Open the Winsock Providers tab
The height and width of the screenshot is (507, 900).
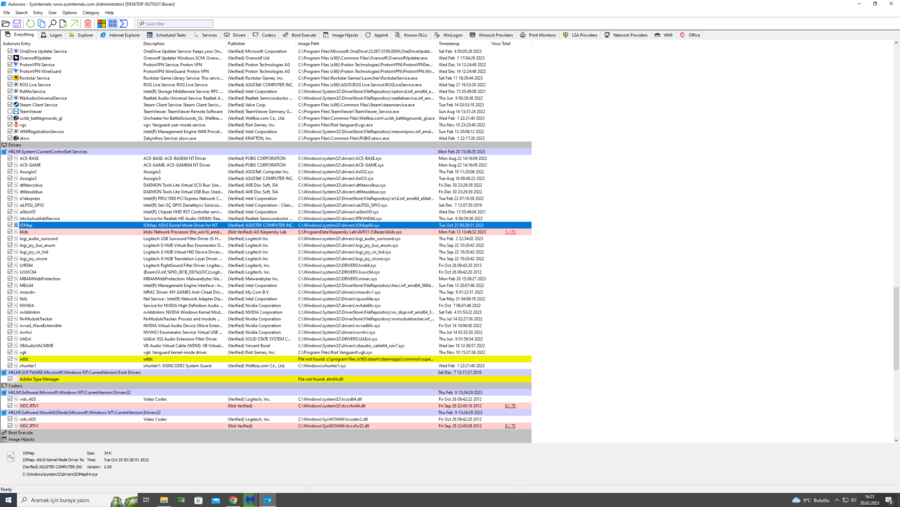[491, 35]
